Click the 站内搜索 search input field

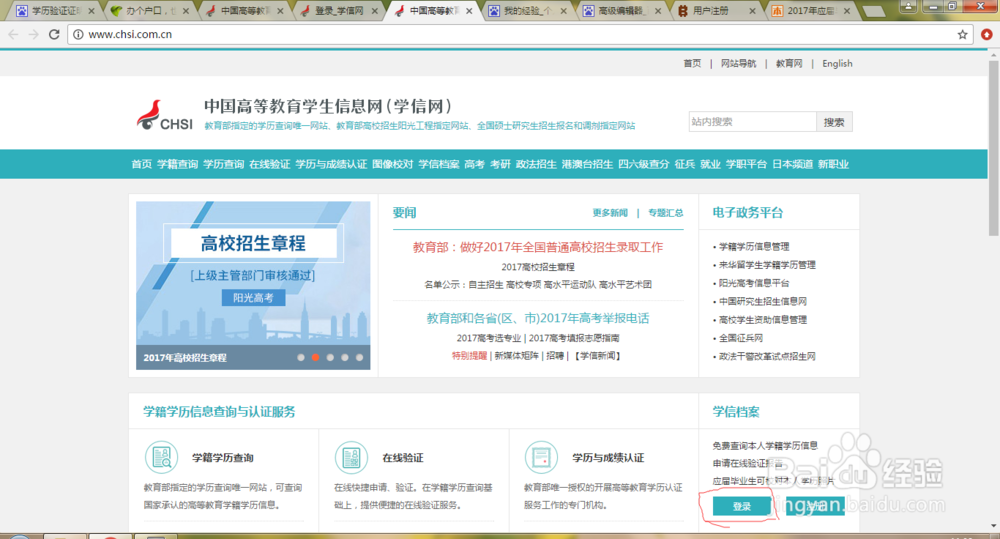753,122
